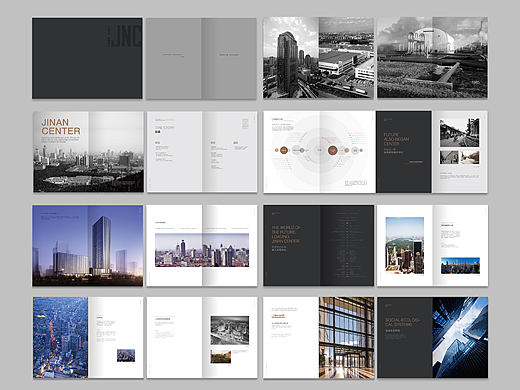Screen dimensions: 520x390
Task: Open the large black-and-white street photo
Action: (x=459, y=133)
